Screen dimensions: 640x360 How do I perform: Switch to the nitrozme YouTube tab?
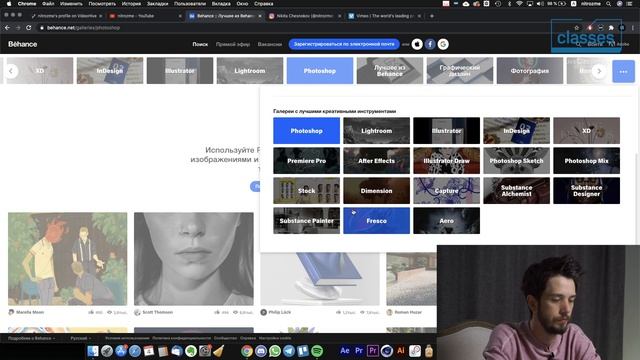click(143, 16)
